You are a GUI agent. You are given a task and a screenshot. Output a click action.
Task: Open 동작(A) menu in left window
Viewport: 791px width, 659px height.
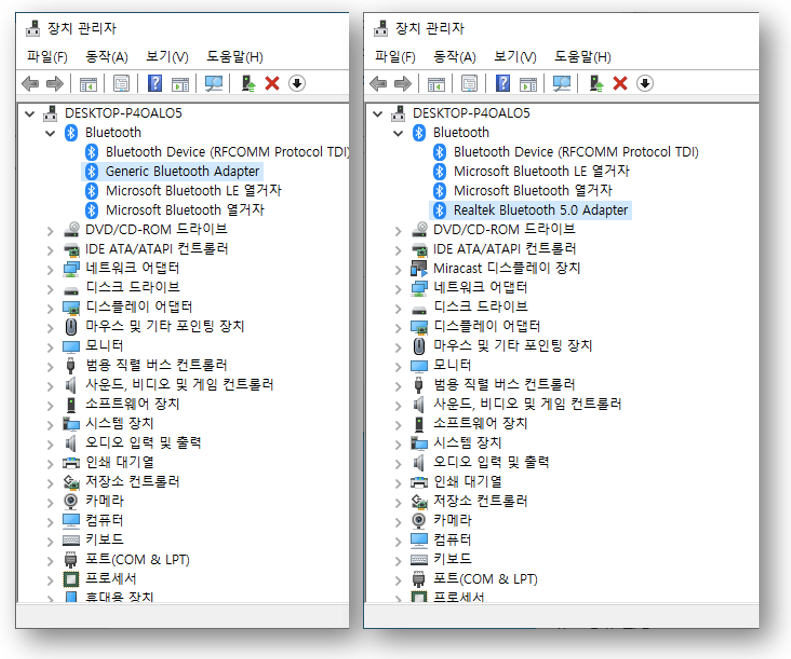(106, 57)
